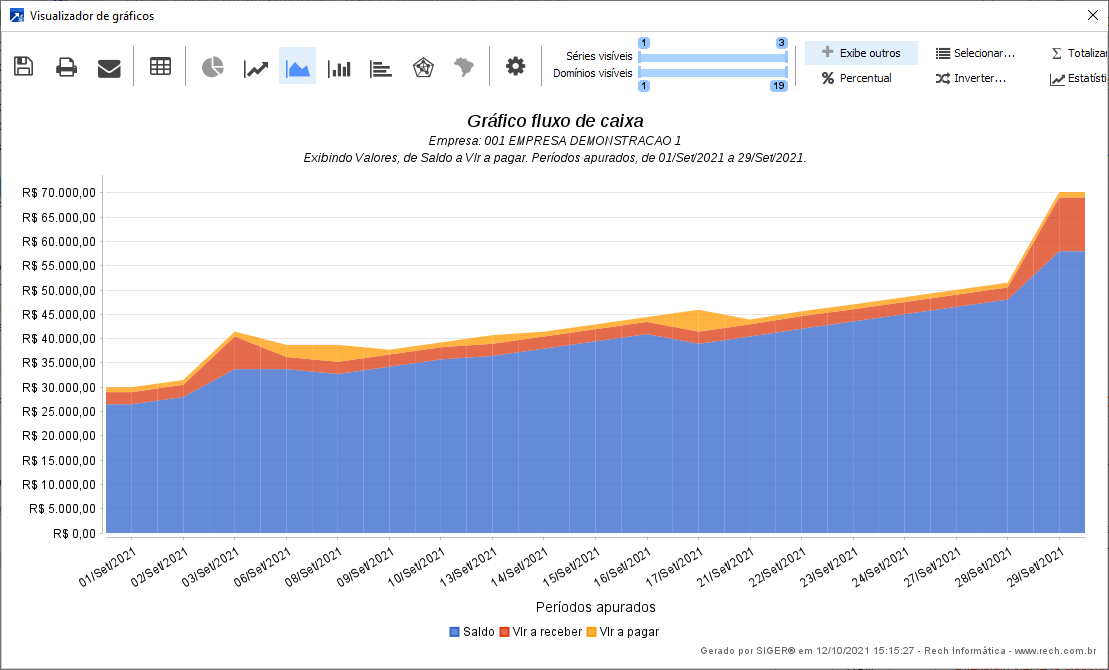Toggle Saldo series in legend
This screenshot has height=670, width=1109.
click(472, 632)
